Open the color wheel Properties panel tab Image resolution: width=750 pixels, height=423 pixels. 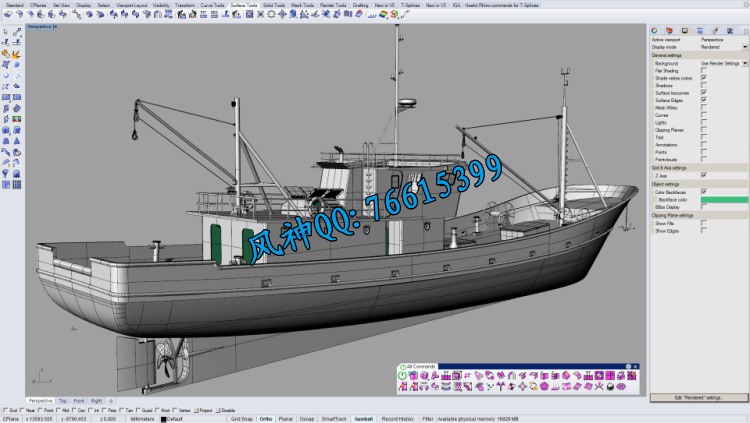click(x=654, y=31)
